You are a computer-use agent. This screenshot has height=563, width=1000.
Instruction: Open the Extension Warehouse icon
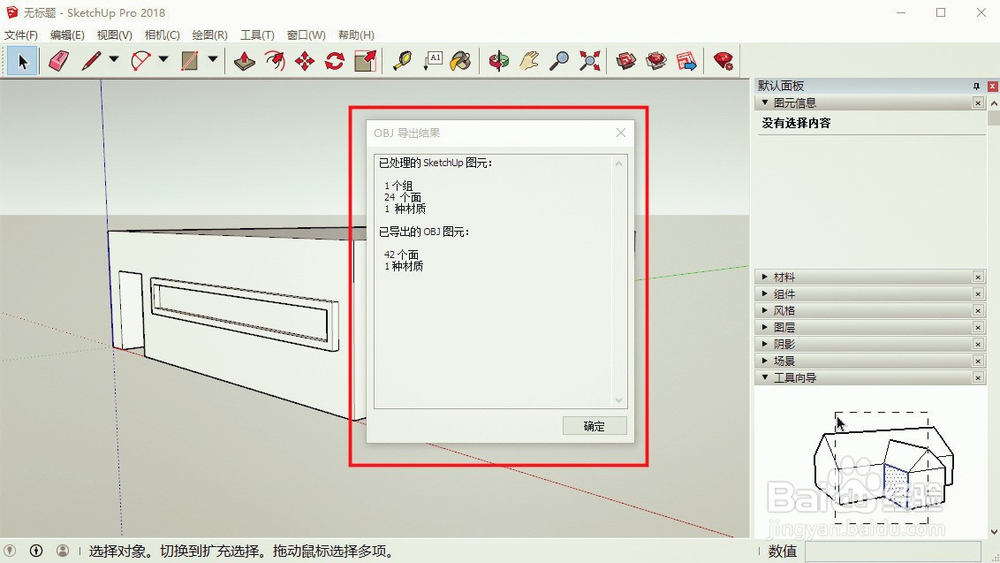pos(656,61)
